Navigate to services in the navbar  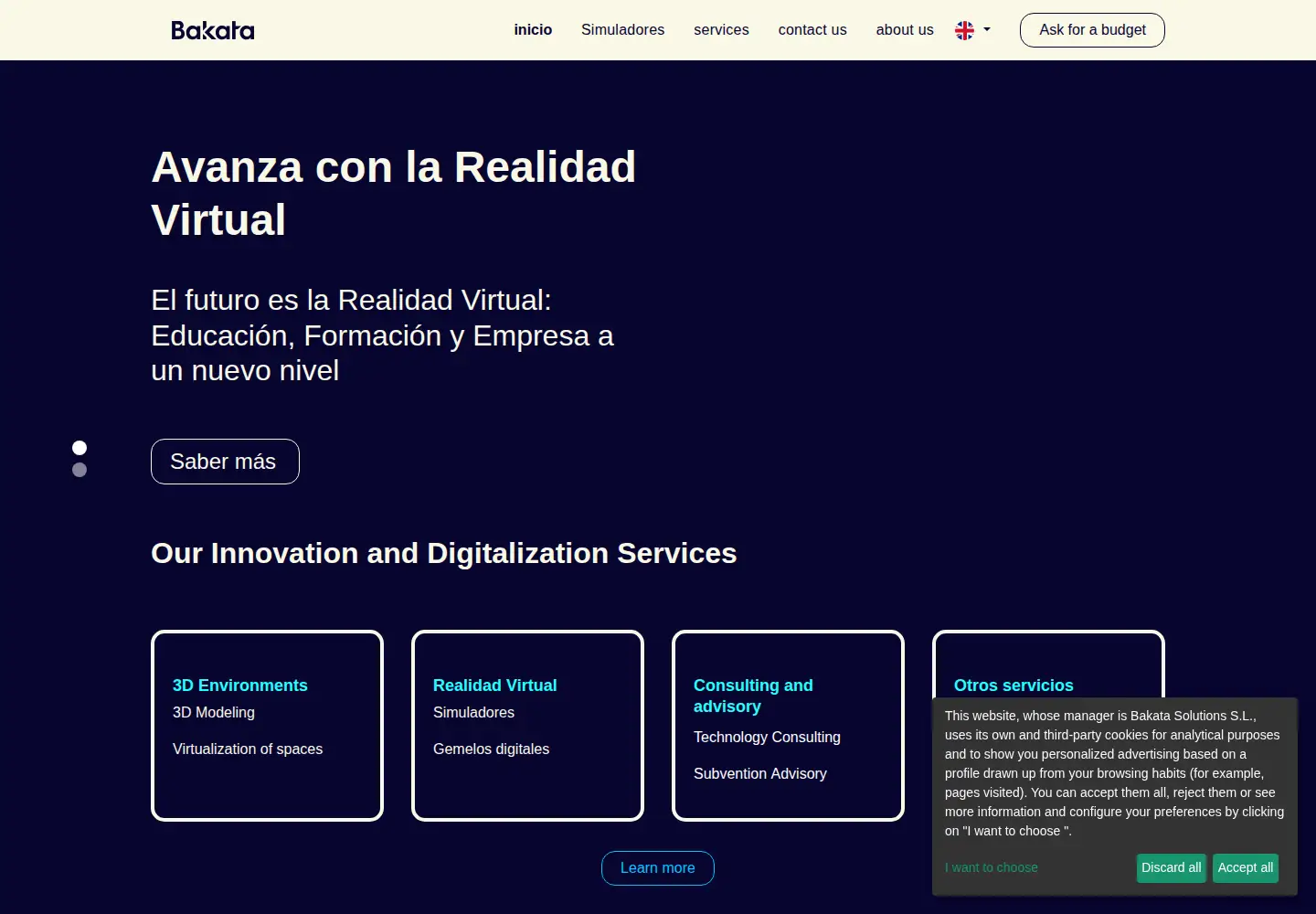pos(721,30)
